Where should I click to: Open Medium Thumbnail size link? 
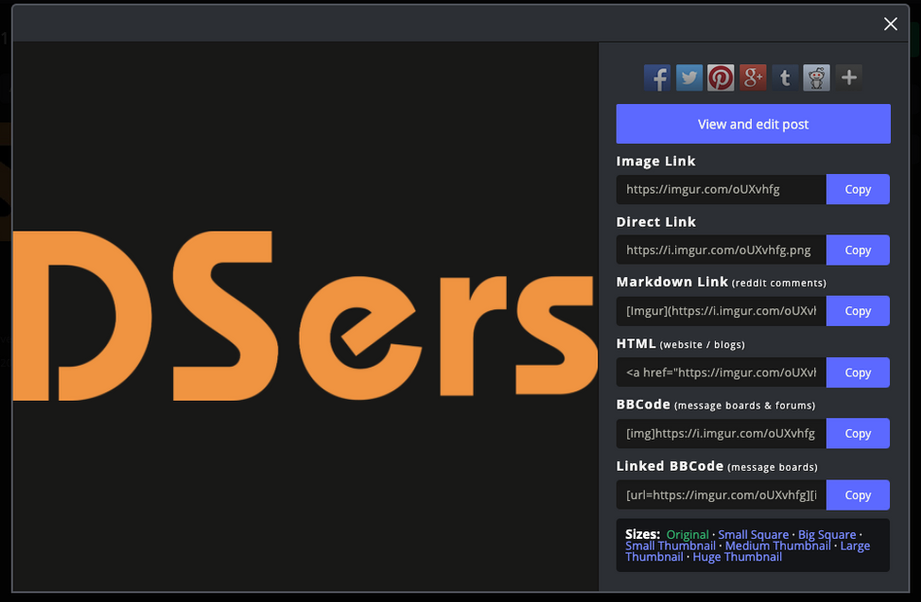coord(778,546)
